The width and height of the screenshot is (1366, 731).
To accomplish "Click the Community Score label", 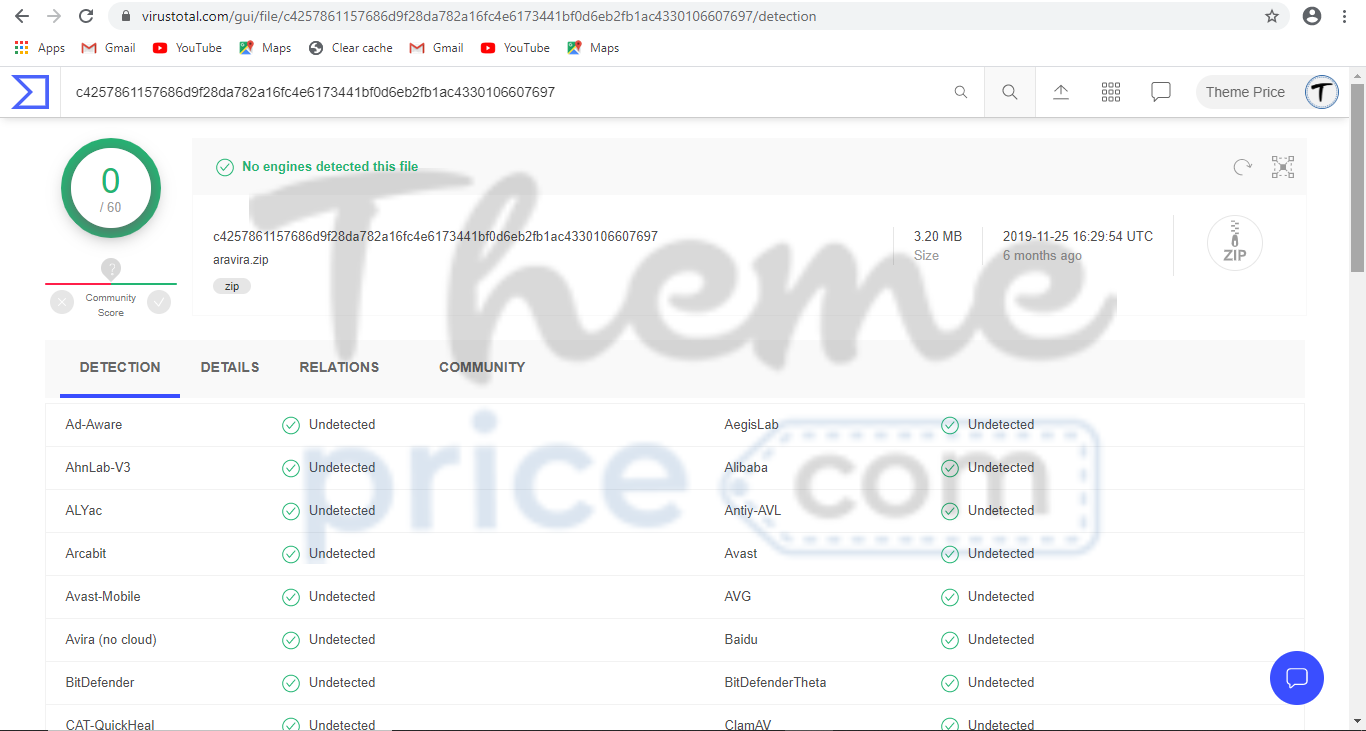I will pyautogui.click(x=111, y=305).
